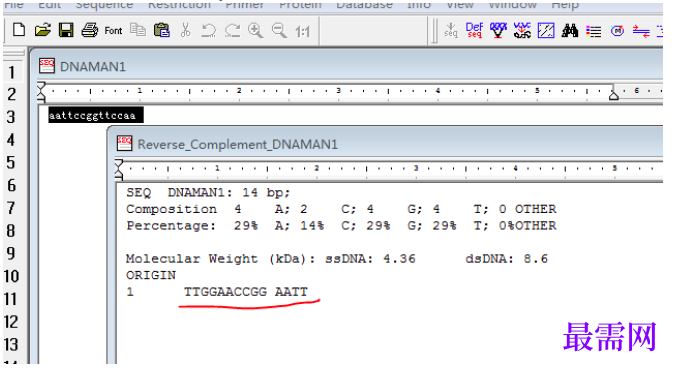Select channel 13 in the left channel bar

pos(12,345)
